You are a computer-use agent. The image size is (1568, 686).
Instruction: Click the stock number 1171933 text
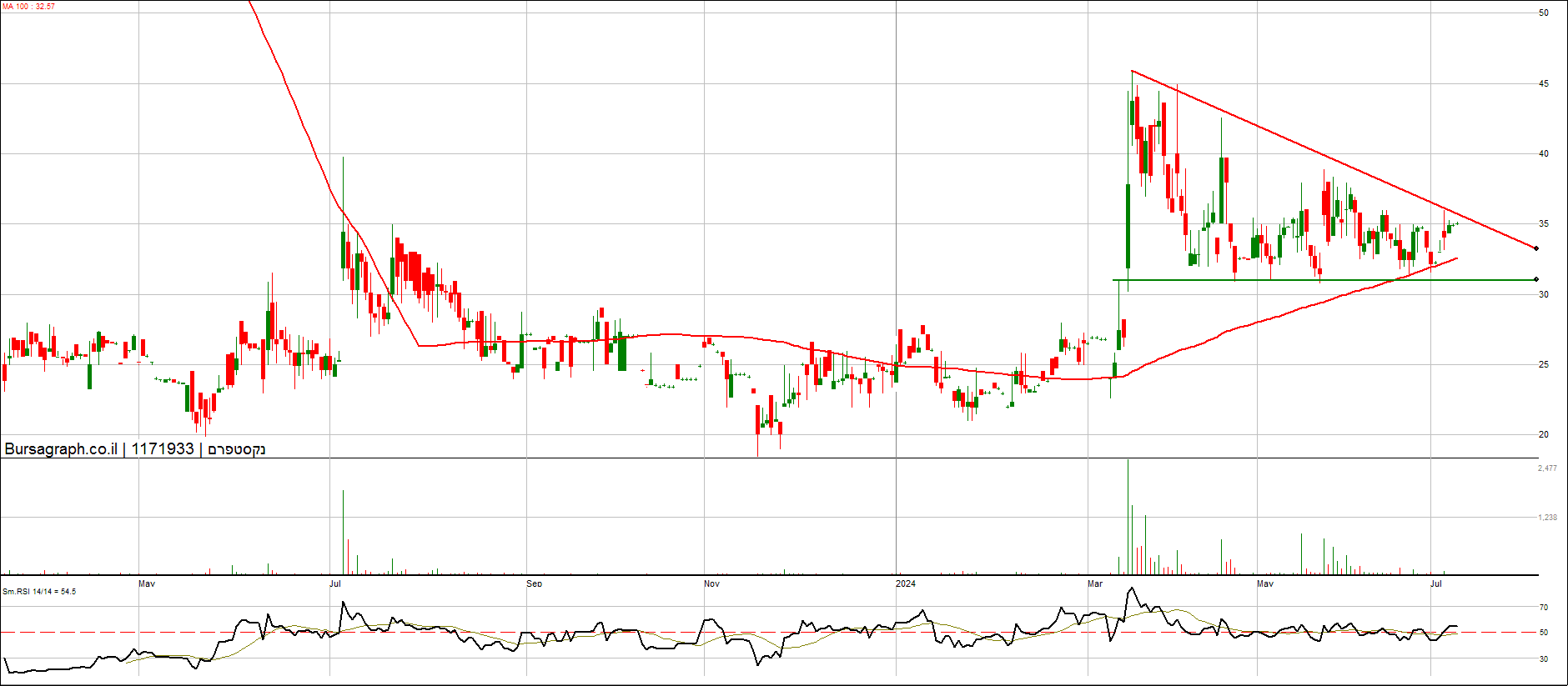(x=163, y=449)
